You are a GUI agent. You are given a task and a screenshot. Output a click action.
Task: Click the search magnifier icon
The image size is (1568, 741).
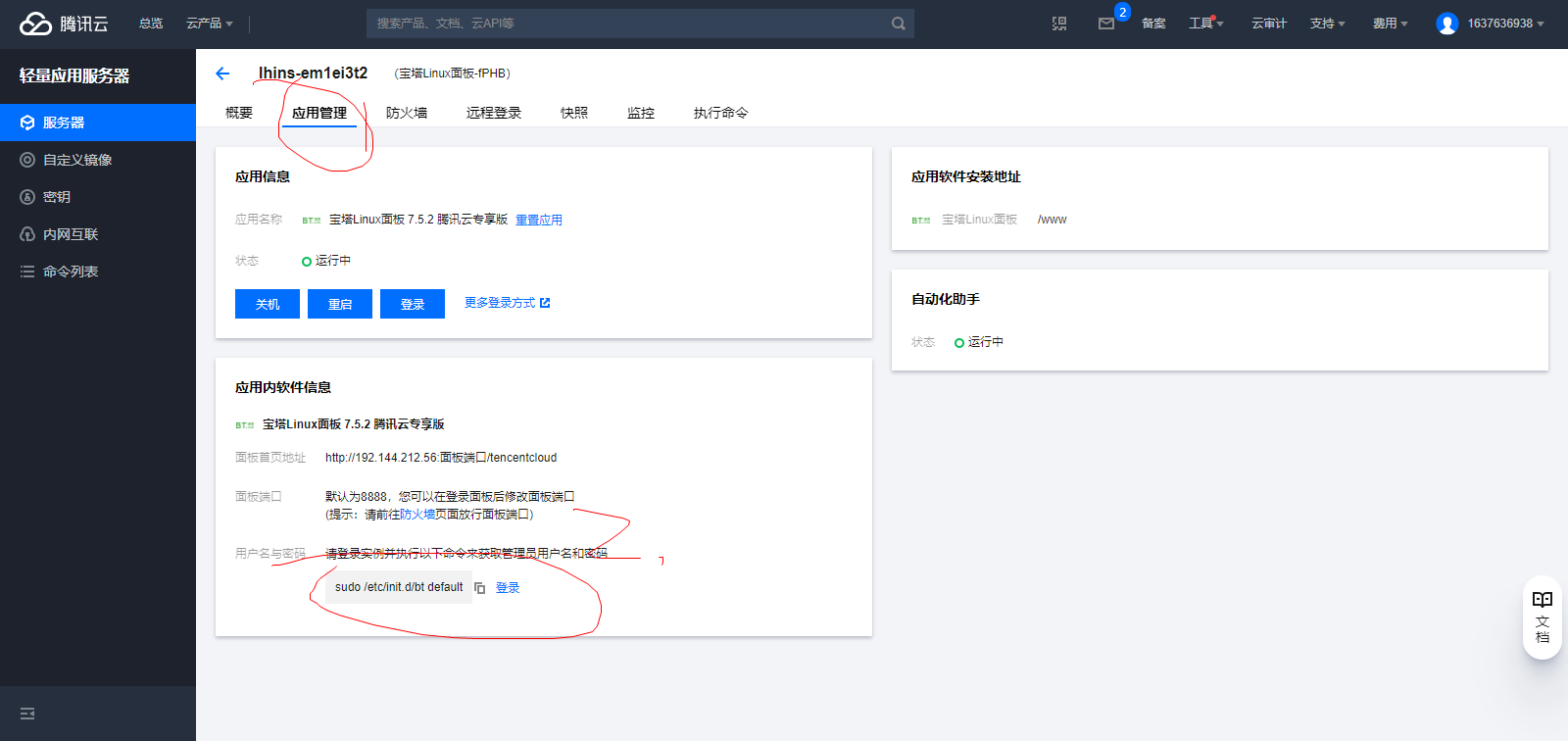tap(898, 24)
